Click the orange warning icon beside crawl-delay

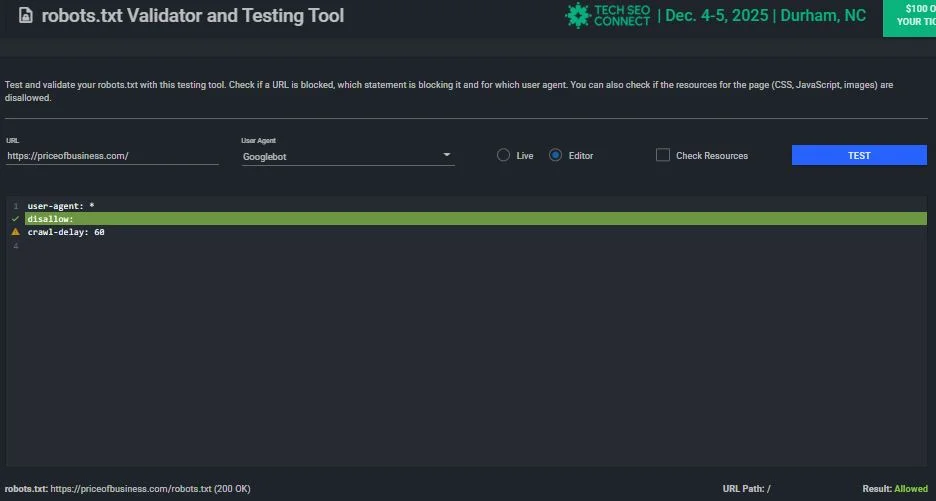click(16, 232)
